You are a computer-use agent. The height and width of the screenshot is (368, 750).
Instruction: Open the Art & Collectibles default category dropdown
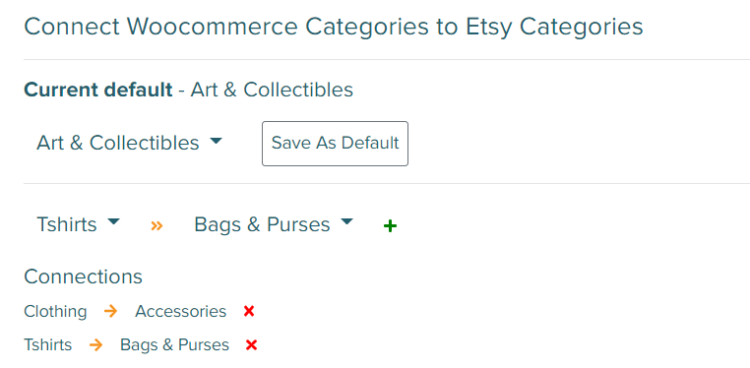point(130,143)
